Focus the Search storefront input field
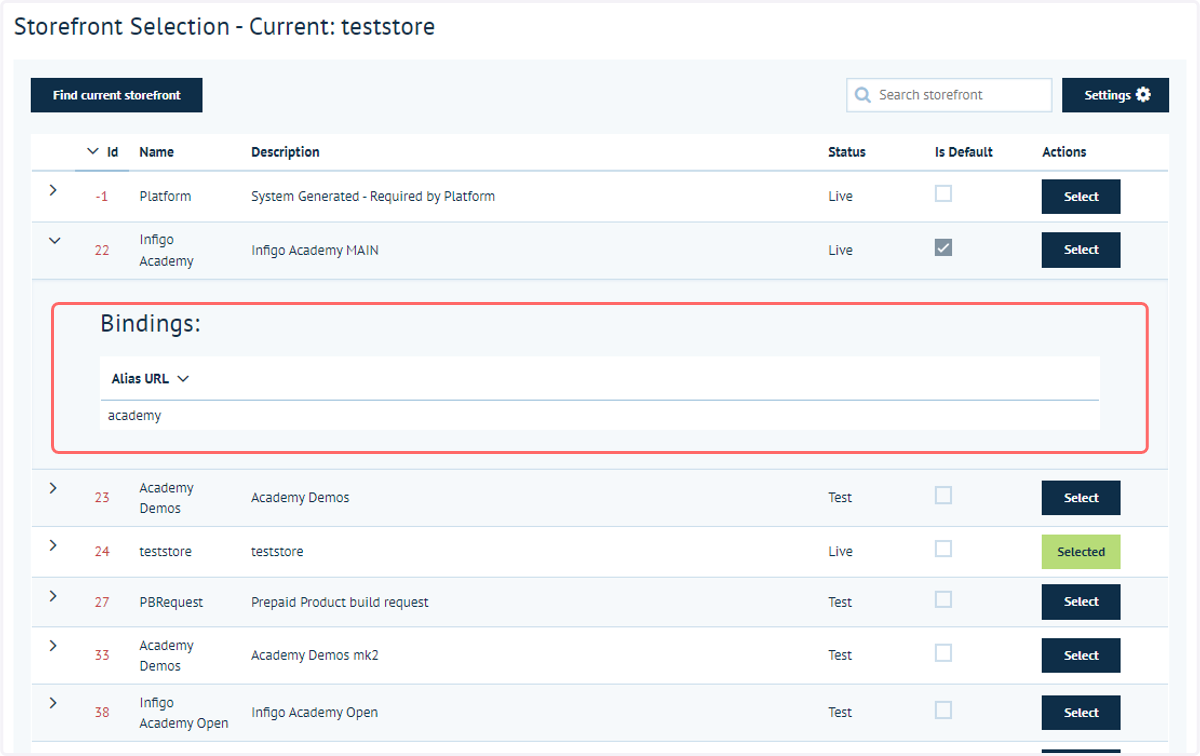 [949, 95]
